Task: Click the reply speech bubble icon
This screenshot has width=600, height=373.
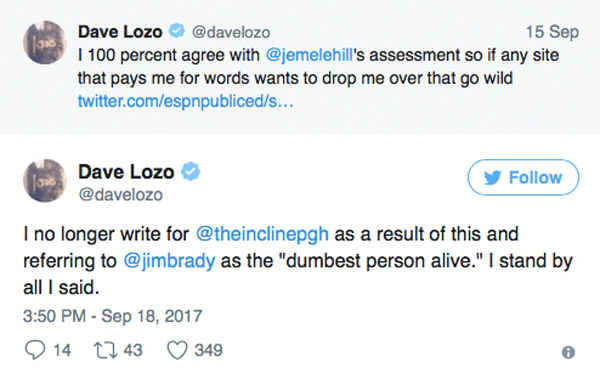Action: (35, 350)
